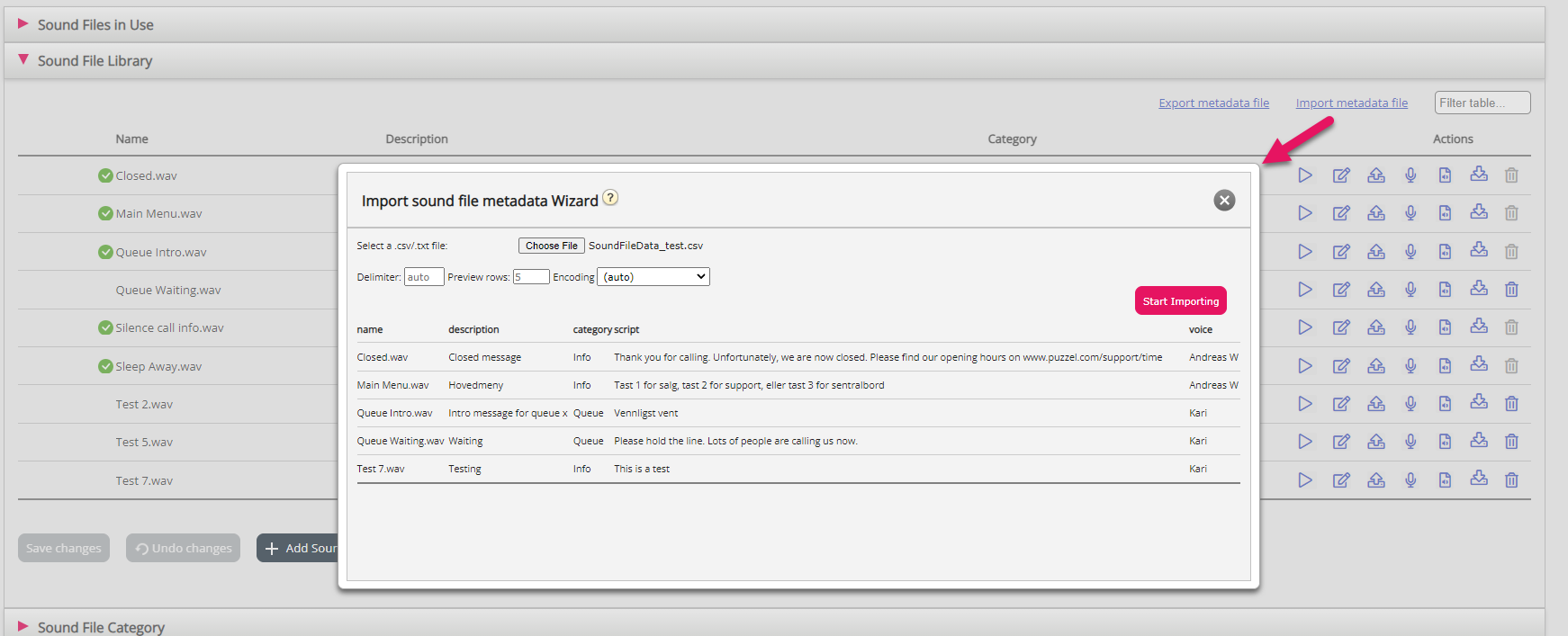Edit the Main Menu.wav entry
Viewport: 1568px width, 636px height.
point(1341,213)
